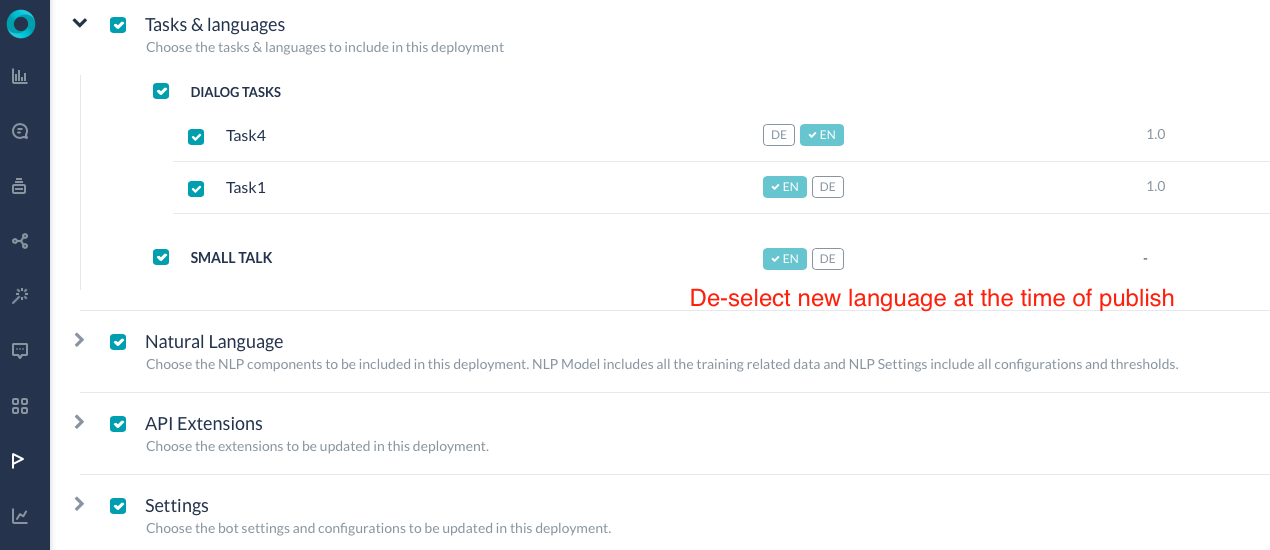Select the bot builder sidebar icon
1270x550 pixels.
pos(20,186)
